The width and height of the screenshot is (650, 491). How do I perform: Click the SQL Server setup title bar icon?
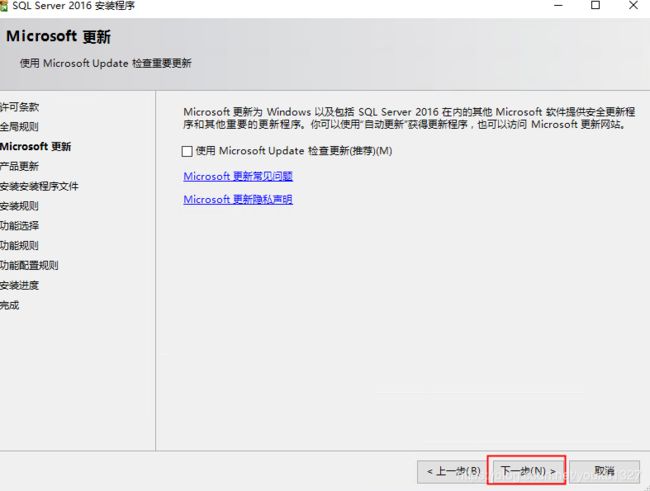tap(3, 6)
